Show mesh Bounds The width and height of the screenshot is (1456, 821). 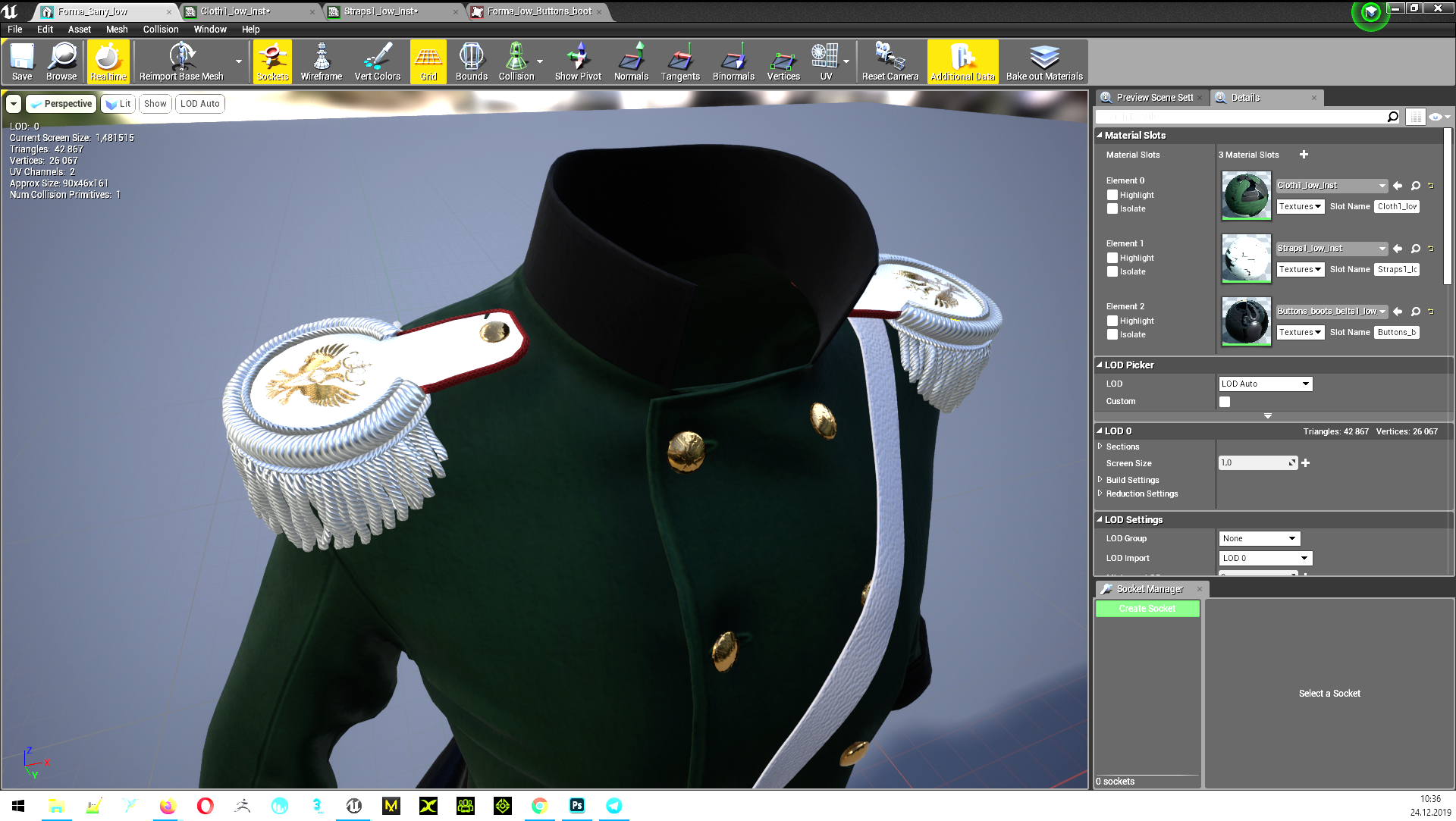pos(472,61)
